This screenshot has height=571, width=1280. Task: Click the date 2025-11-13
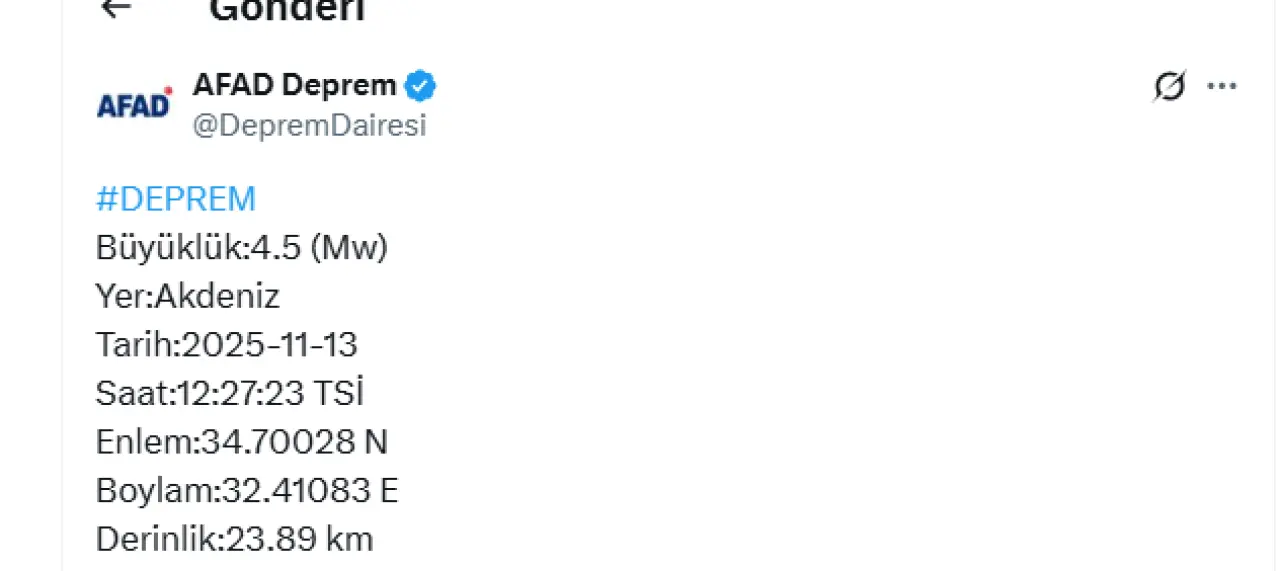pyautogui.click(x=268, y=345)
